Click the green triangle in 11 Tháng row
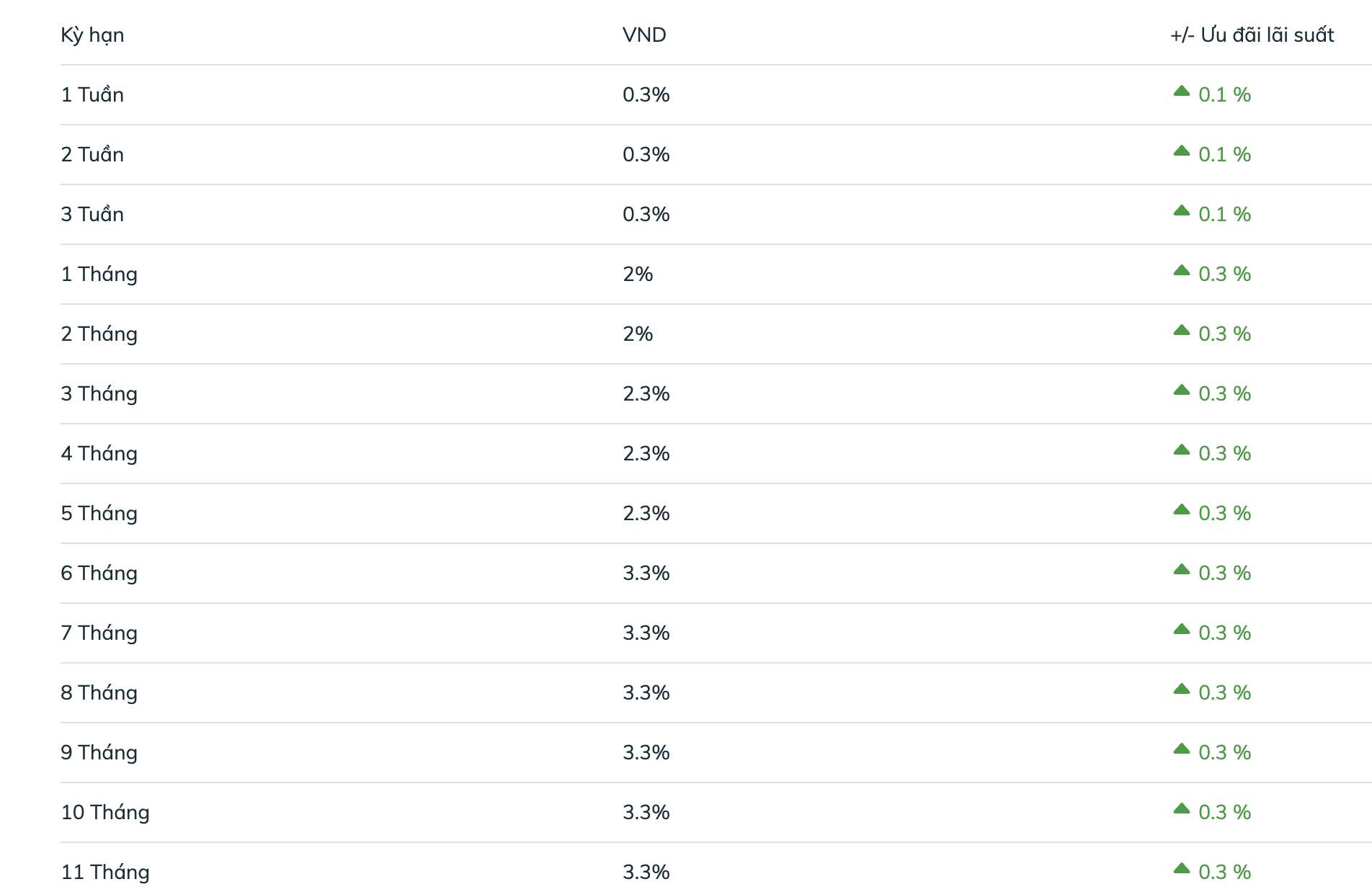 click(1181, 868)
